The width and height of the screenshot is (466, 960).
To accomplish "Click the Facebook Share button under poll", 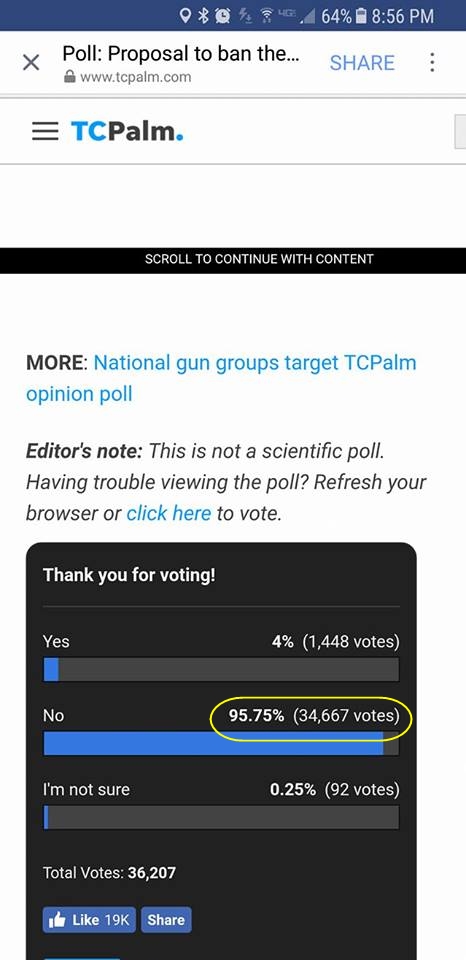I will (x=166, y=920).
